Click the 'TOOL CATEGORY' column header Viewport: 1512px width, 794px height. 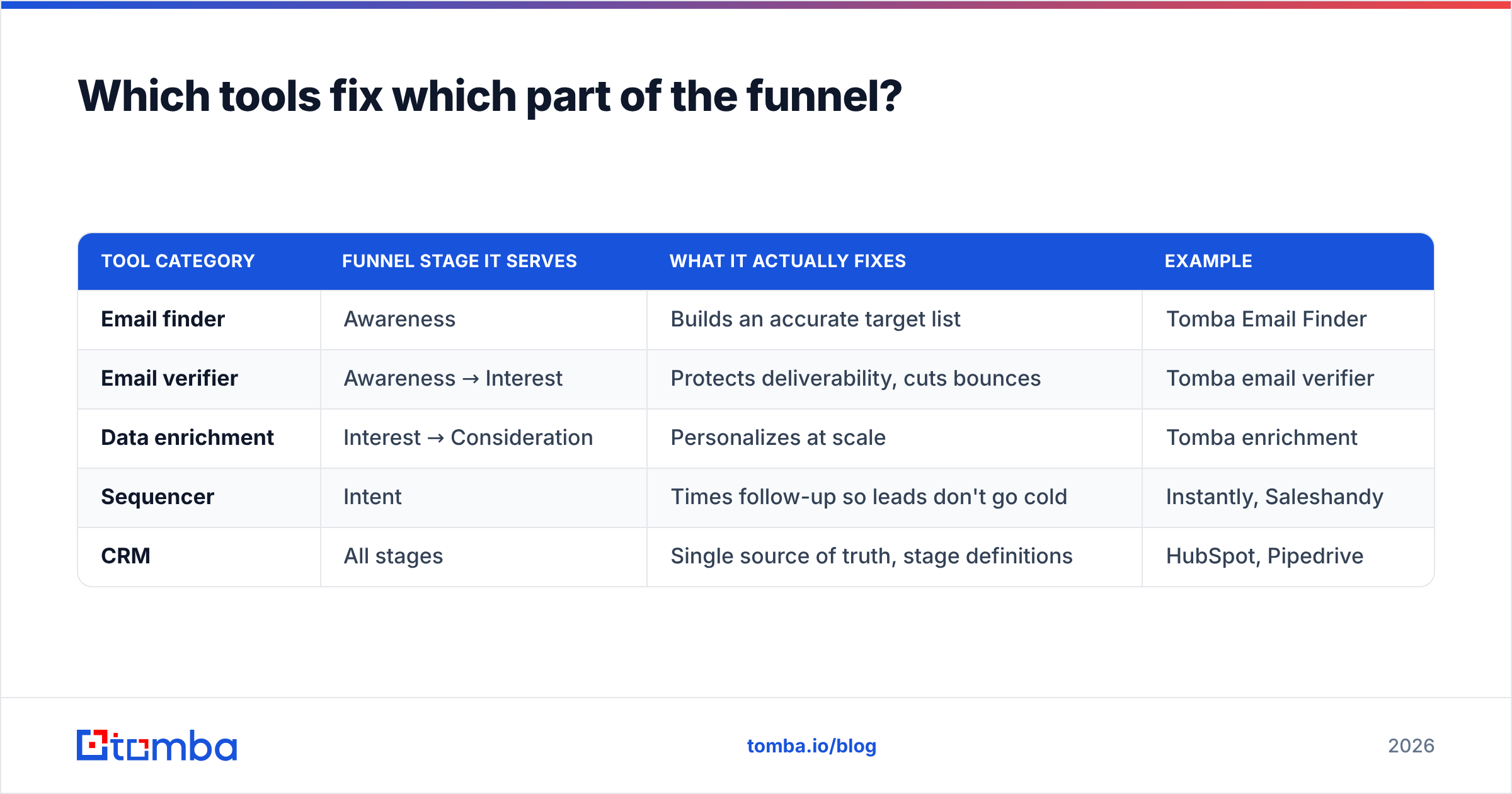point(178,261)
